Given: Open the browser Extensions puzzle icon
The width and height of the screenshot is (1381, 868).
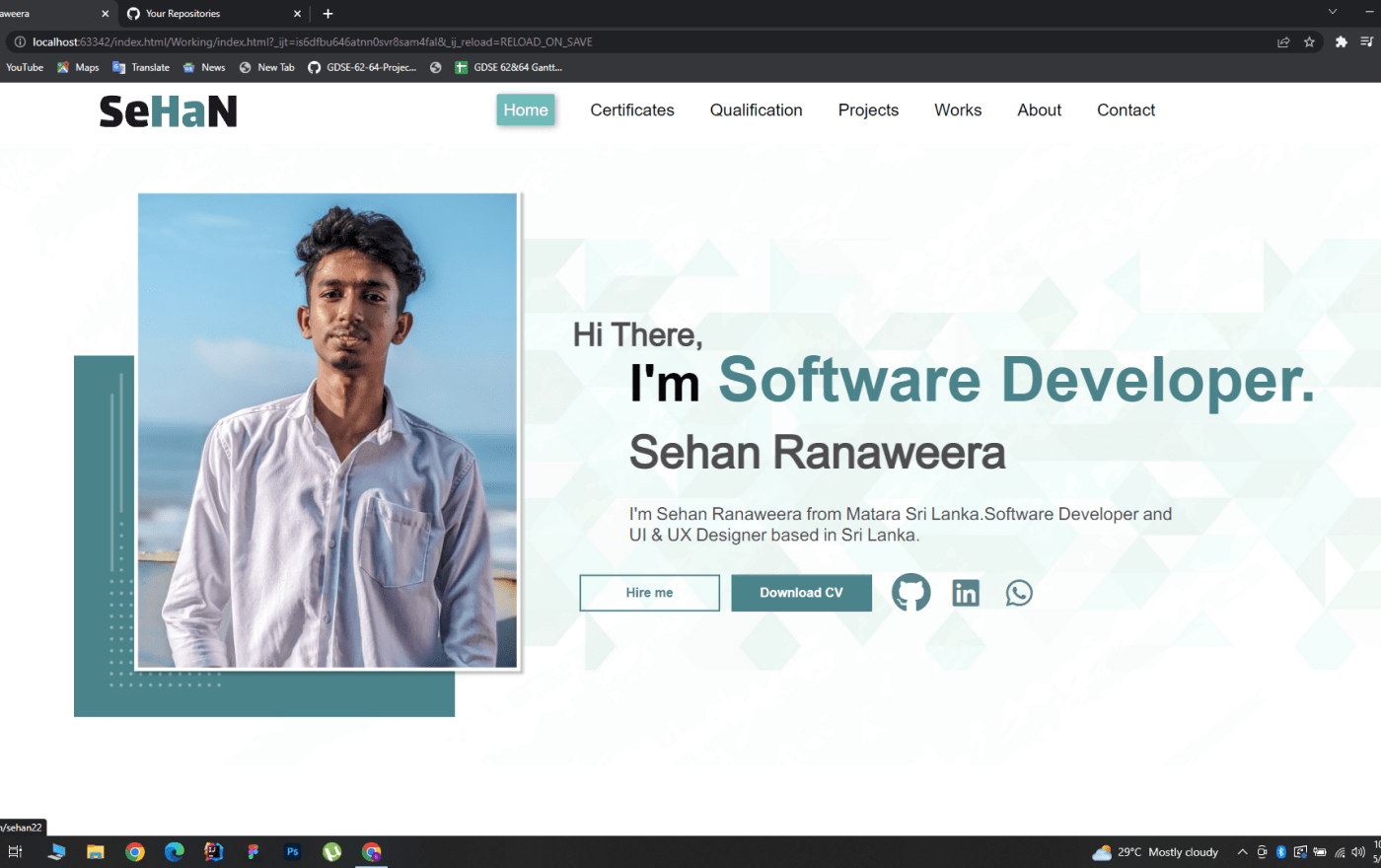Looking at the screenshot, I should (x=1341, y=42).
